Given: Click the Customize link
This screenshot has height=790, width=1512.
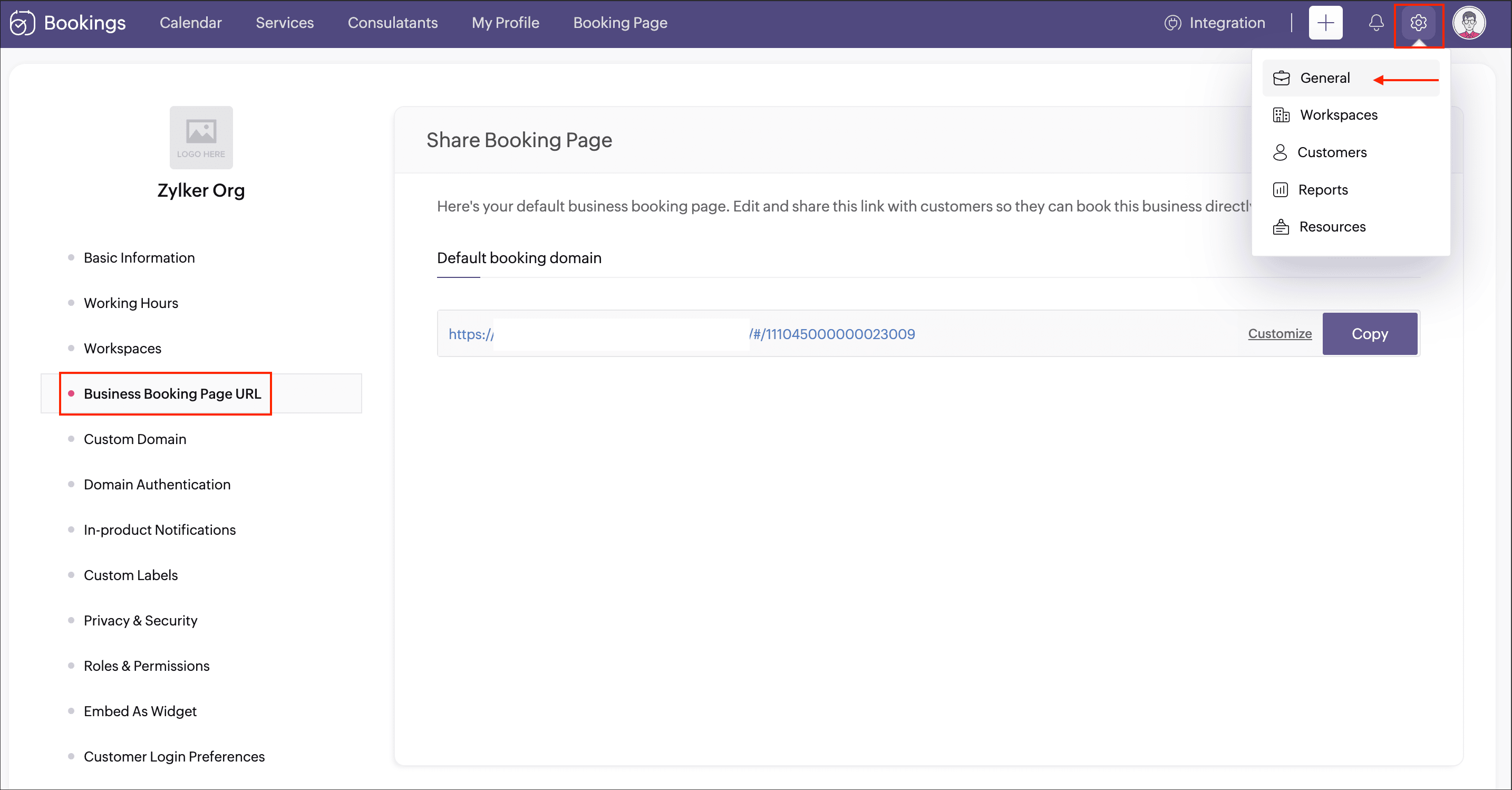Looking at the screenshot, I should [1279, 334].
